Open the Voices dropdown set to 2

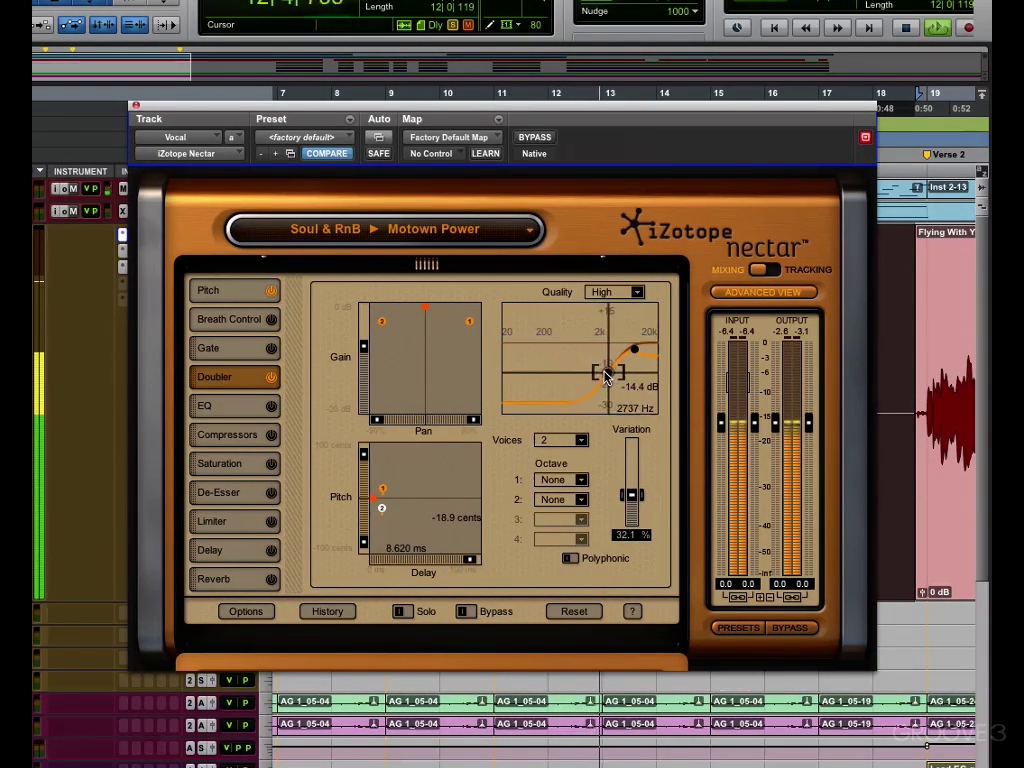coord(561,440)
